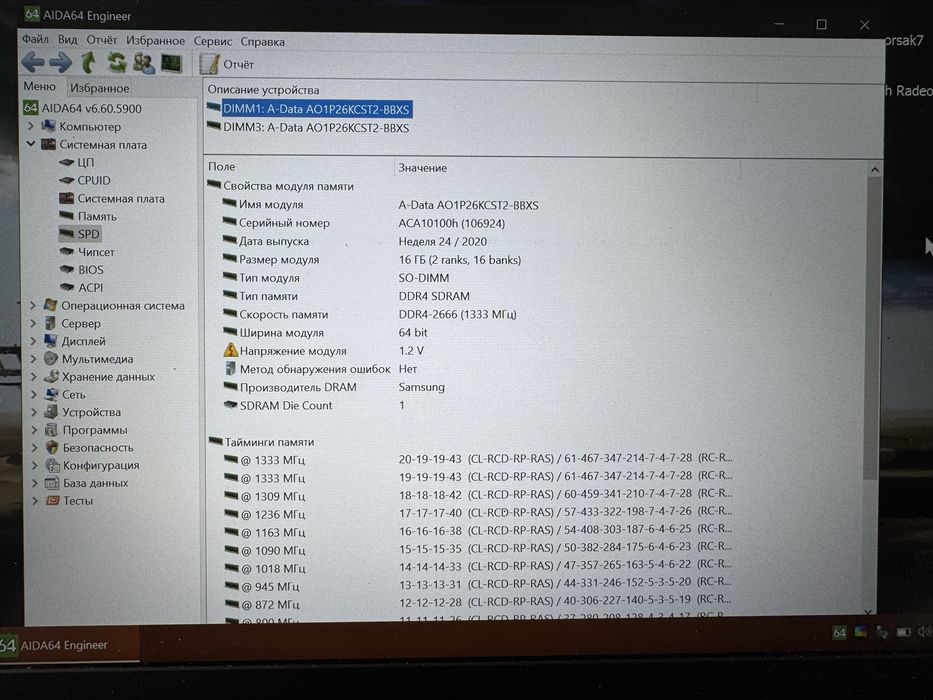Click the Значение column header
The height and width of the screenshot is (700, 933).
422,168
